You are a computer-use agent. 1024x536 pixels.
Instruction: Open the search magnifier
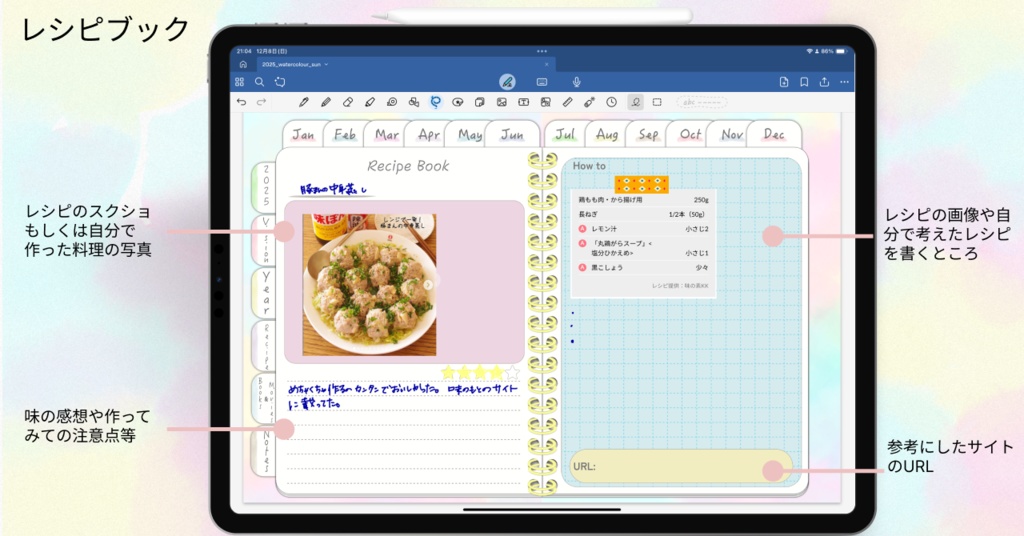point(259,82)
